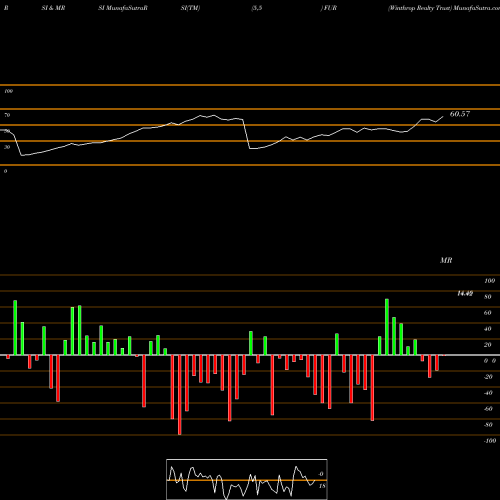
Task: Click the MR value label 14.42
Action: (x=465, y=293)
